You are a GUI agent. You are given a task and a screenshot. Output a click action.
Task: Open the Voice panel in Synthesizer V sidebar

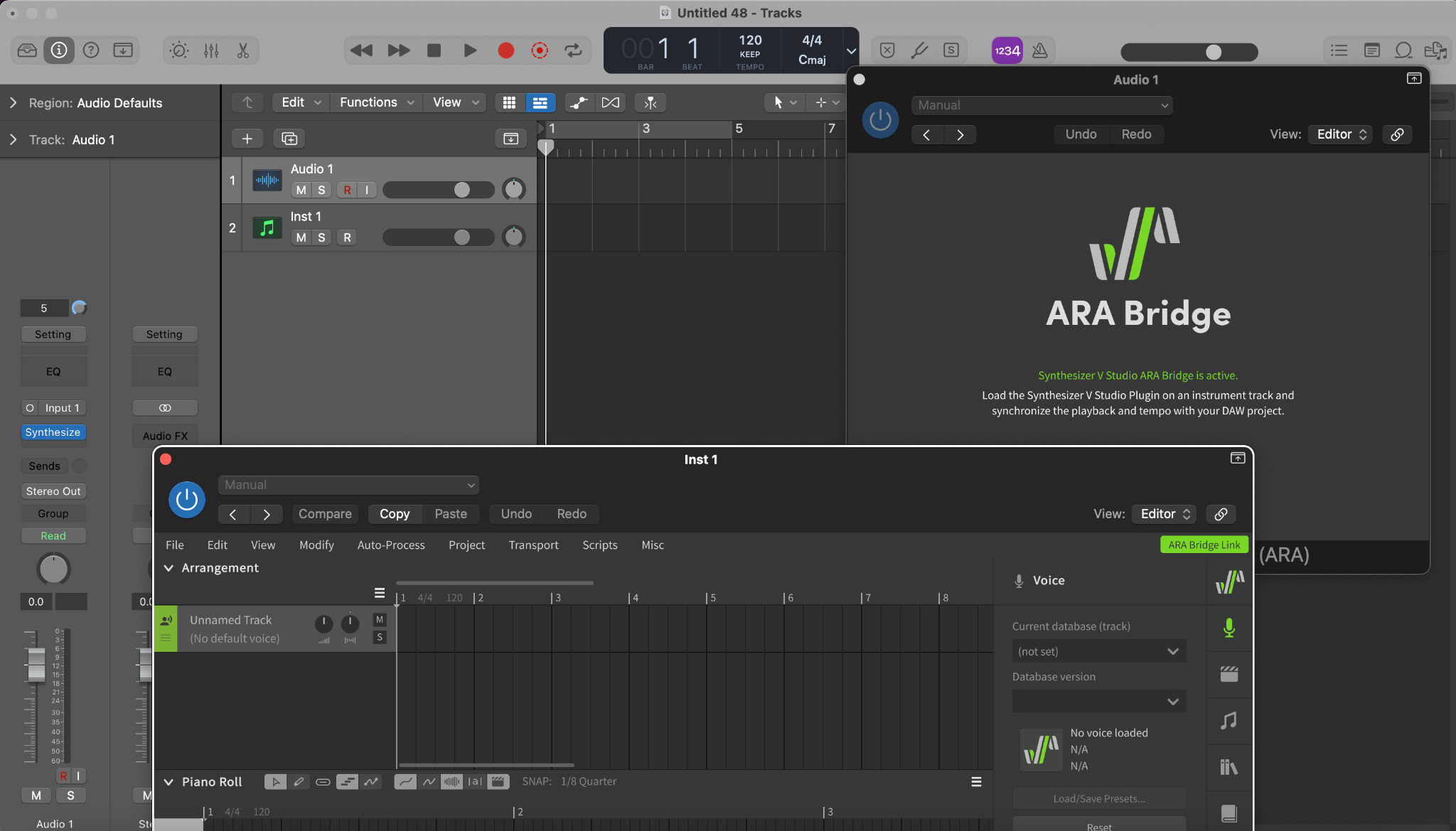(x=1229, y=628)
